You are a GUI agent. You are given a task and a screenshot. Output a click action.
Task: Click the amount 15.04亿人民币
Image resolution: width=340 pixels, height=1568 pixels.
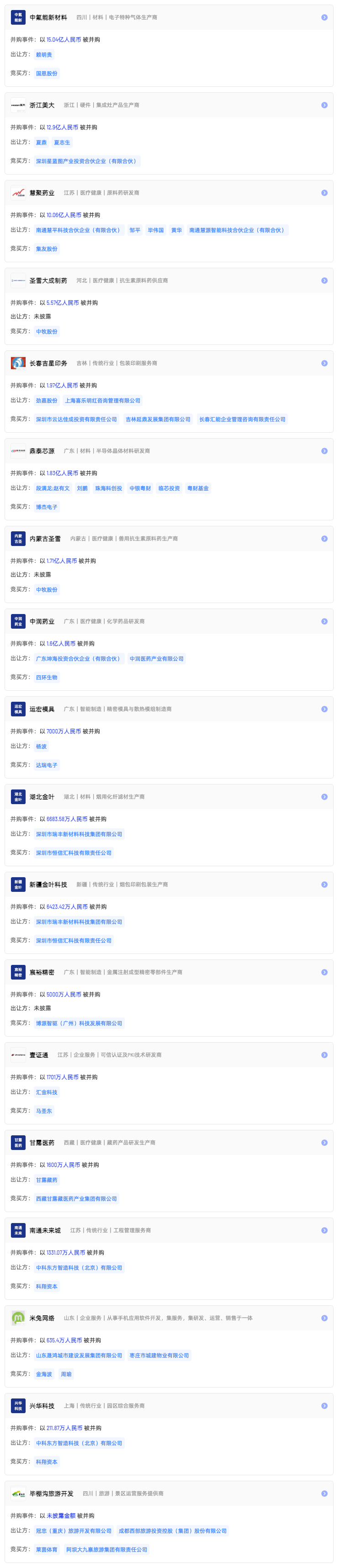point(64,40)
